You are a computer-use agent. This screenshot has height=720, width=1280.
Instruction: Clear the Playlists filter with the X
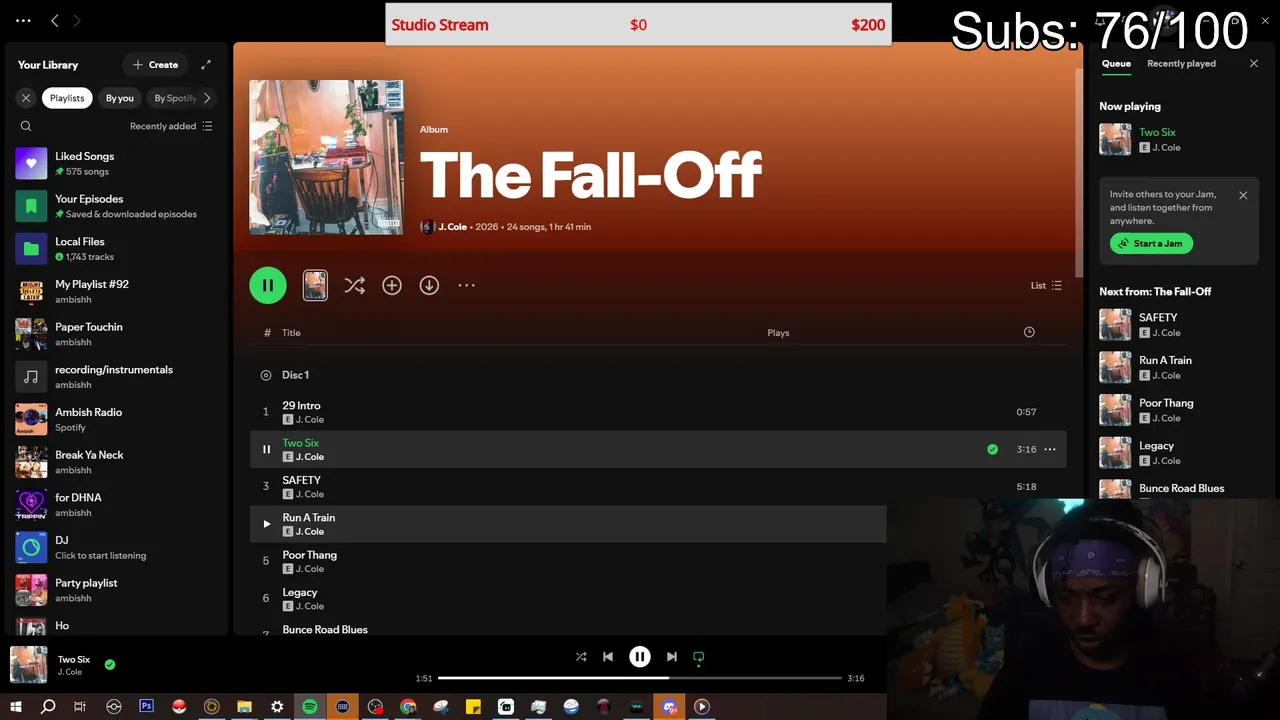pos(26,98)
